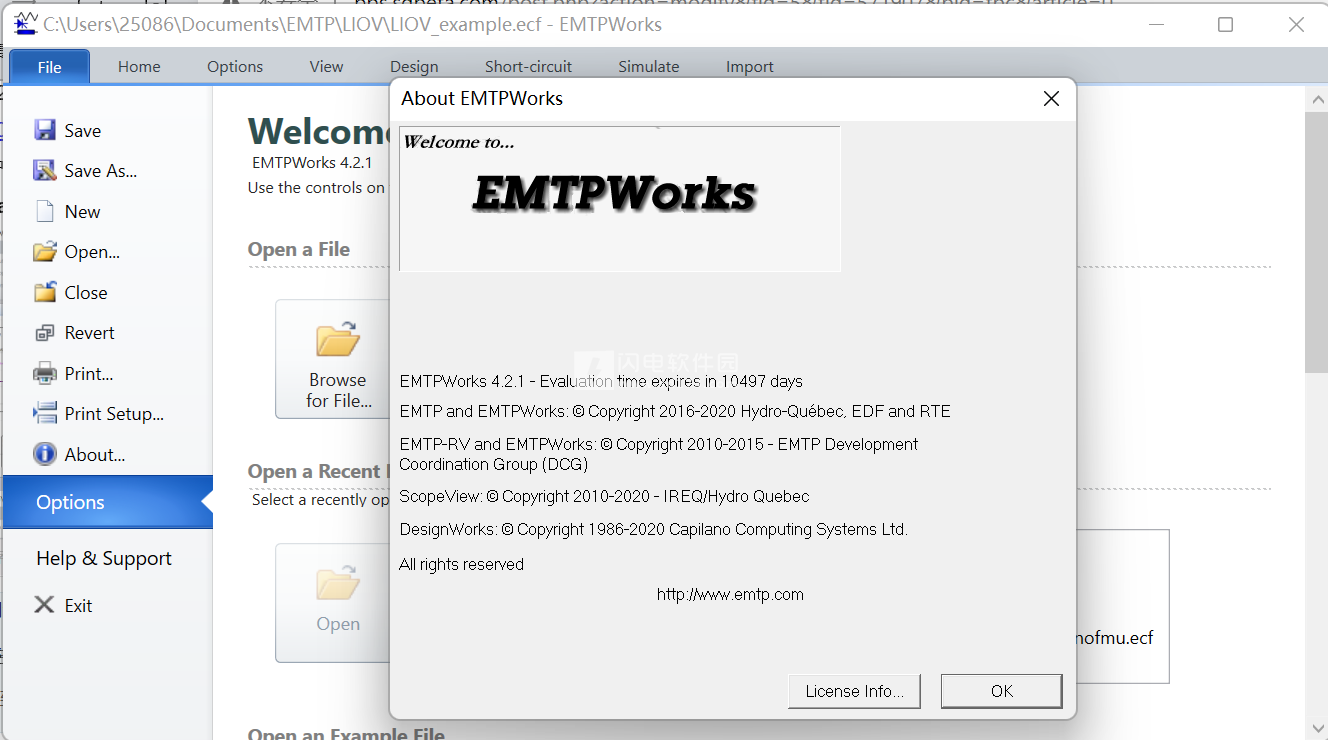Click Browse for File folder icon
The image size is (1328, 740).
tap(338, 340)
